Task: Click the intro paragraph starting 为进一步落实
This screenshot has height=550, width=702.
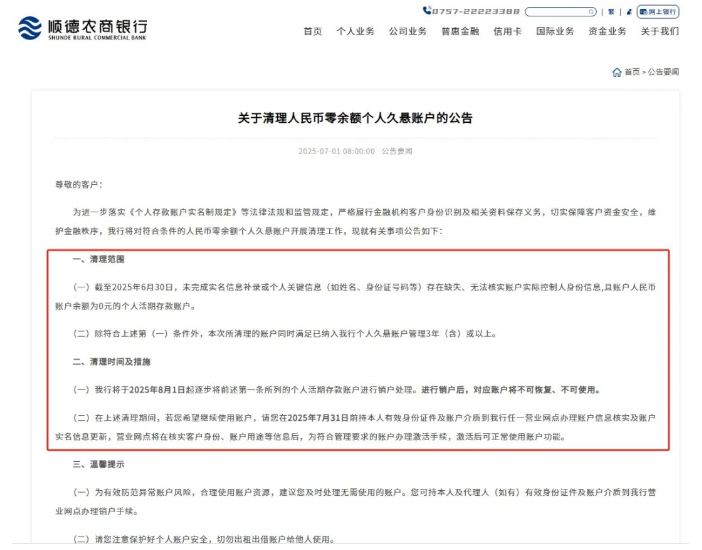Action: [x=355, y=222]
